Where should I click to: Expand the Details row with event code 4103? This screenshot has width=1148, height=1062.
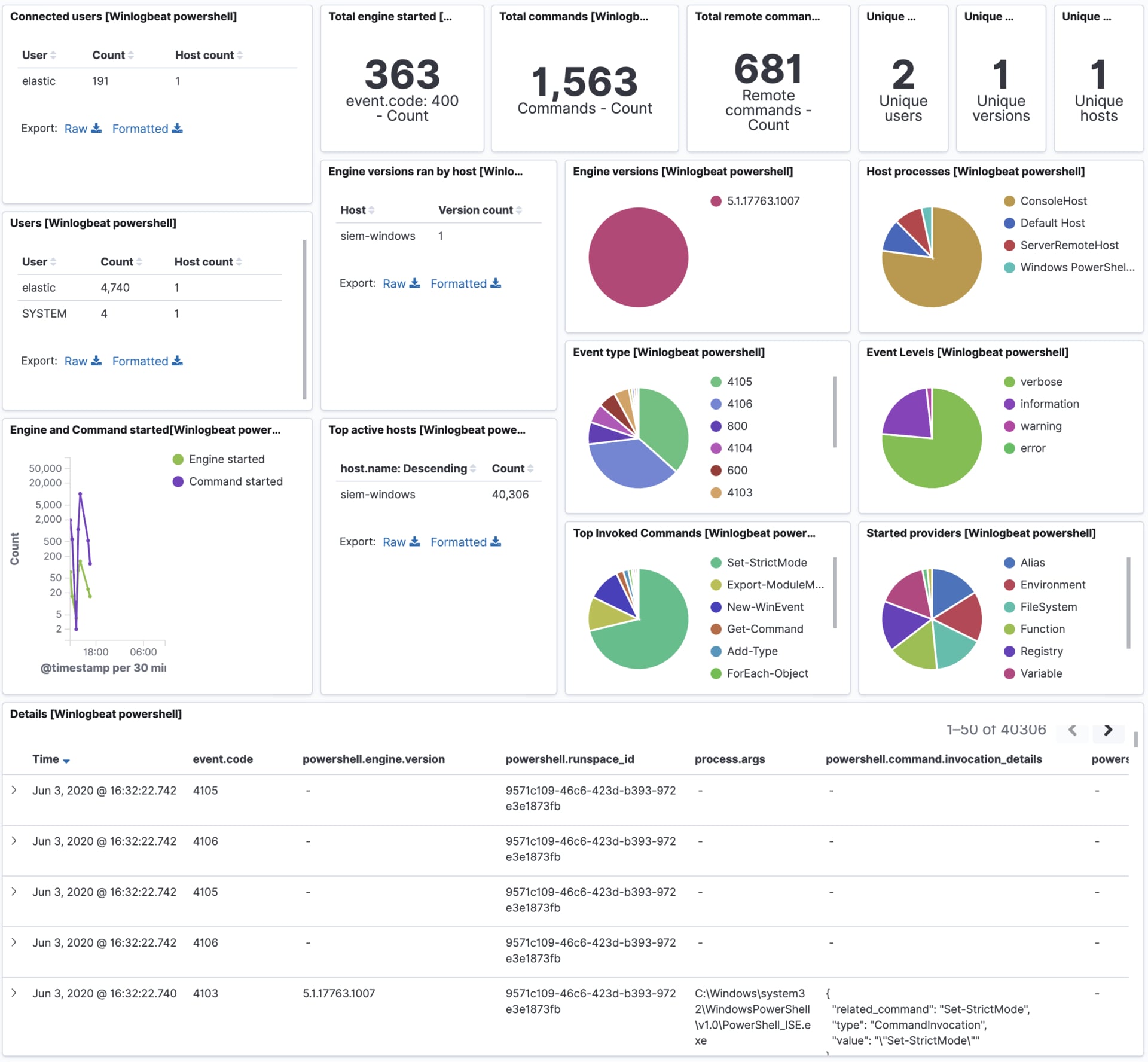tap(14, 993)
